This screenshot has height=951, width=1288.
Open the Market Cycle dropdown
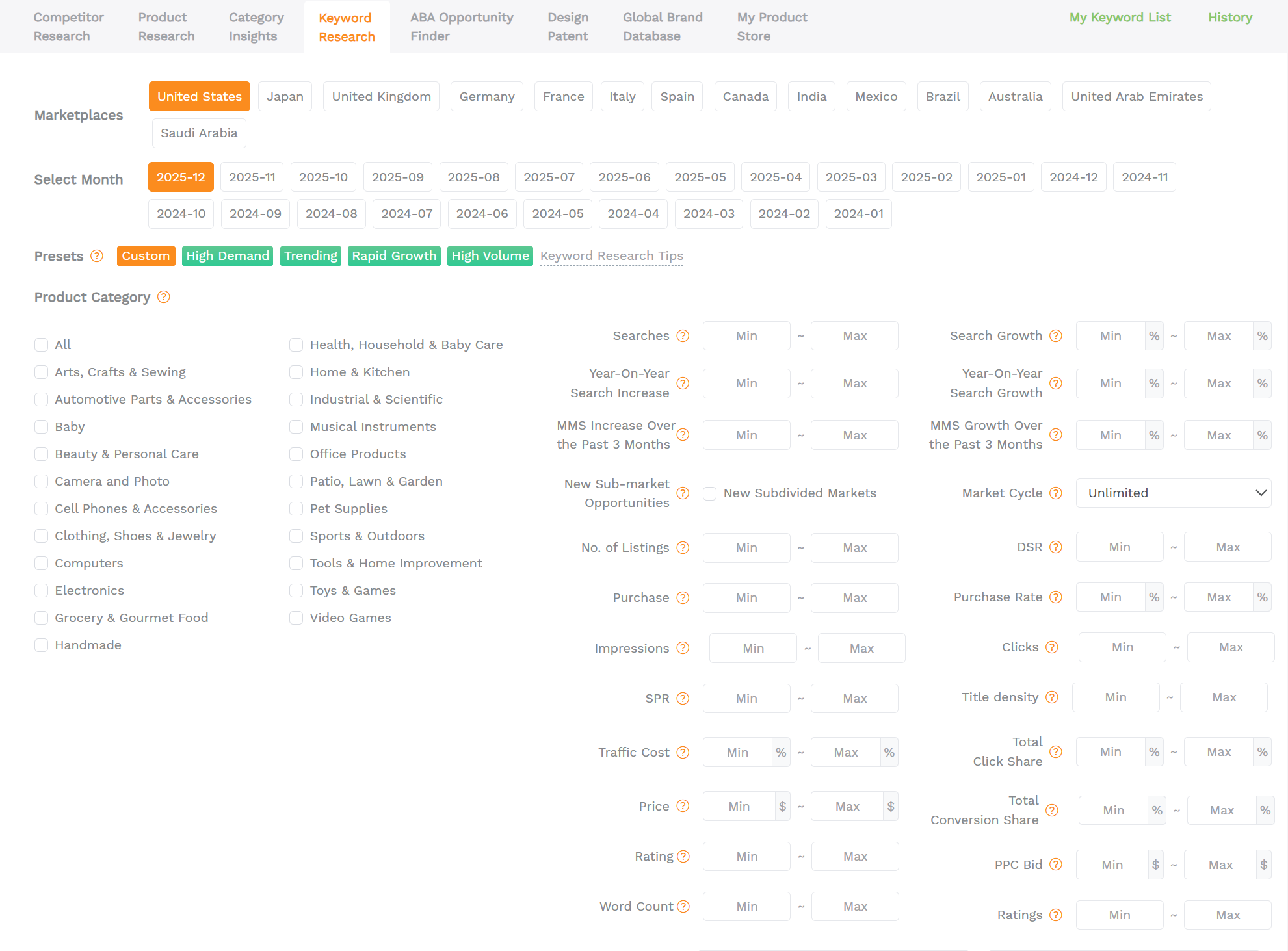click(1172, 493)
